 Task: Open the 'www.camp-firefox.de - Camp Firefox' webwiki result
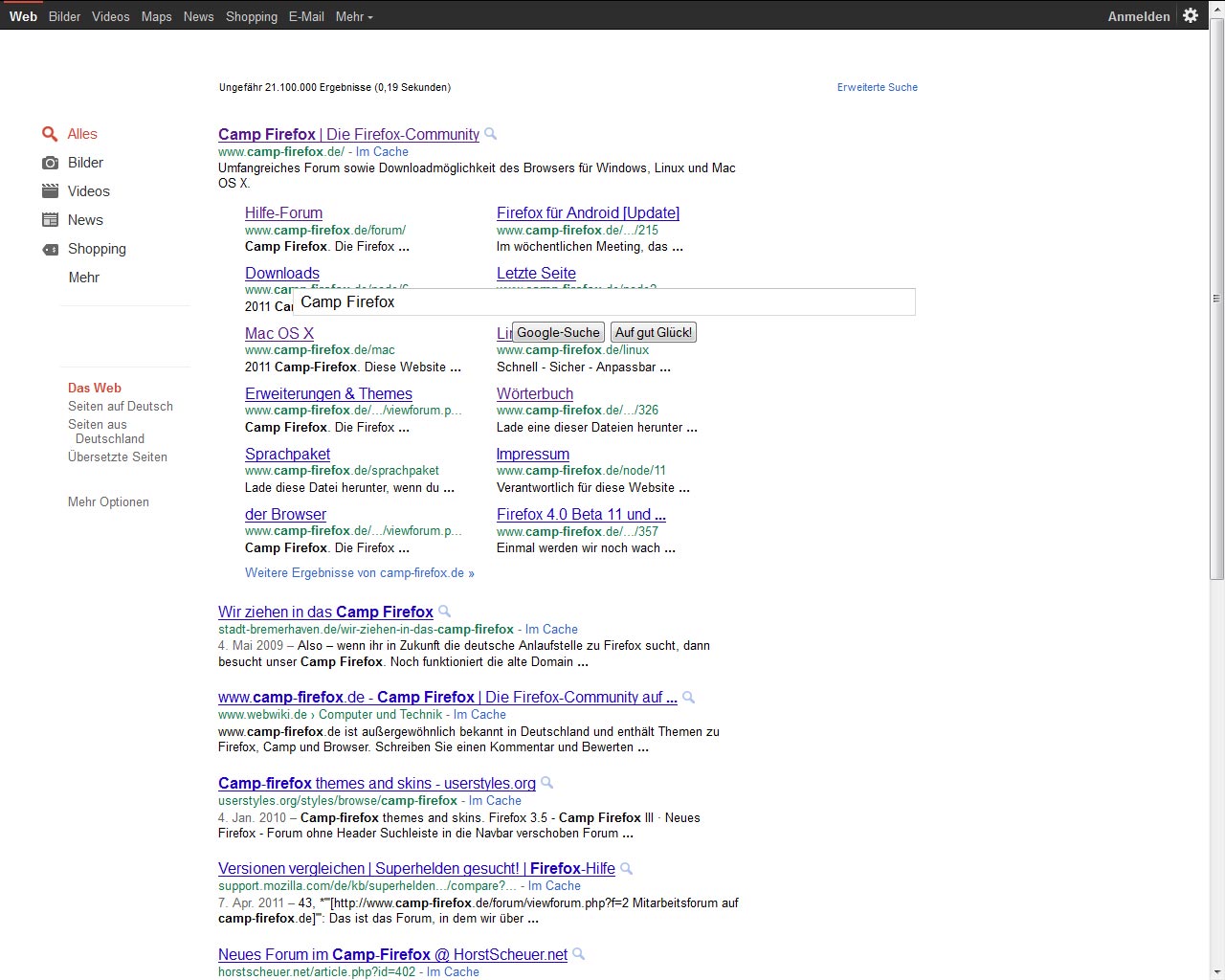click(x=448, y=697)
